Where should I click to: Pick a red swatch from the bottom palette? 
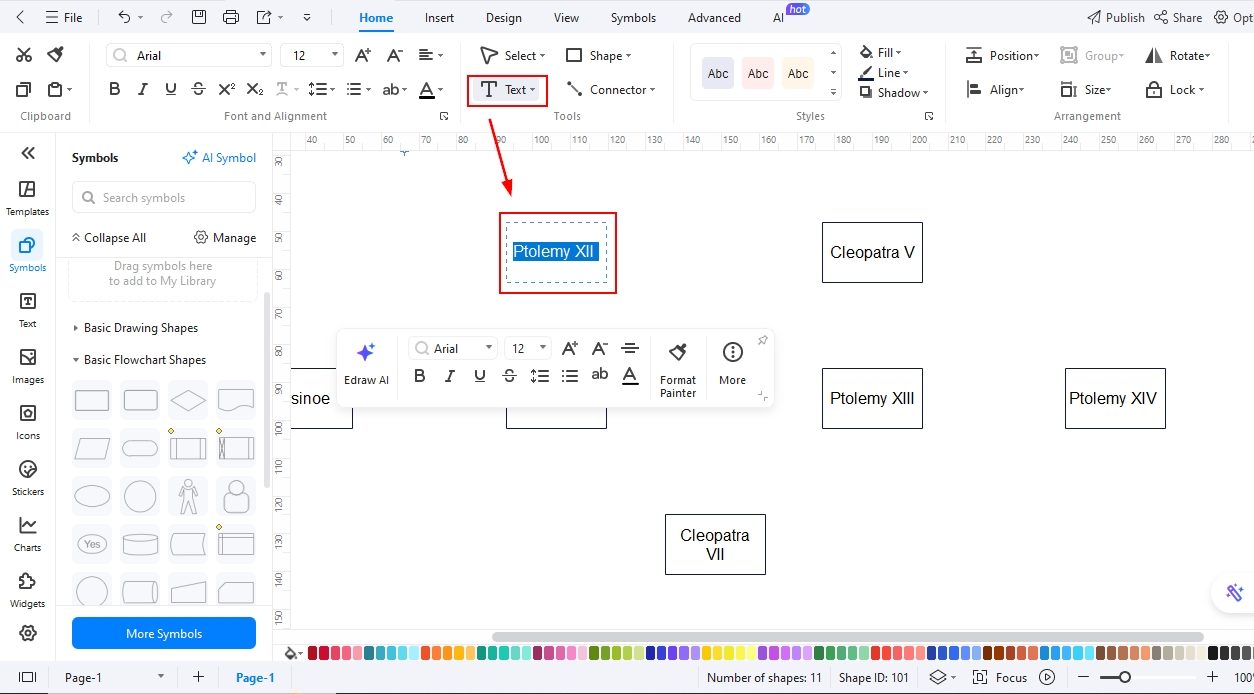(x=313, y=651)
